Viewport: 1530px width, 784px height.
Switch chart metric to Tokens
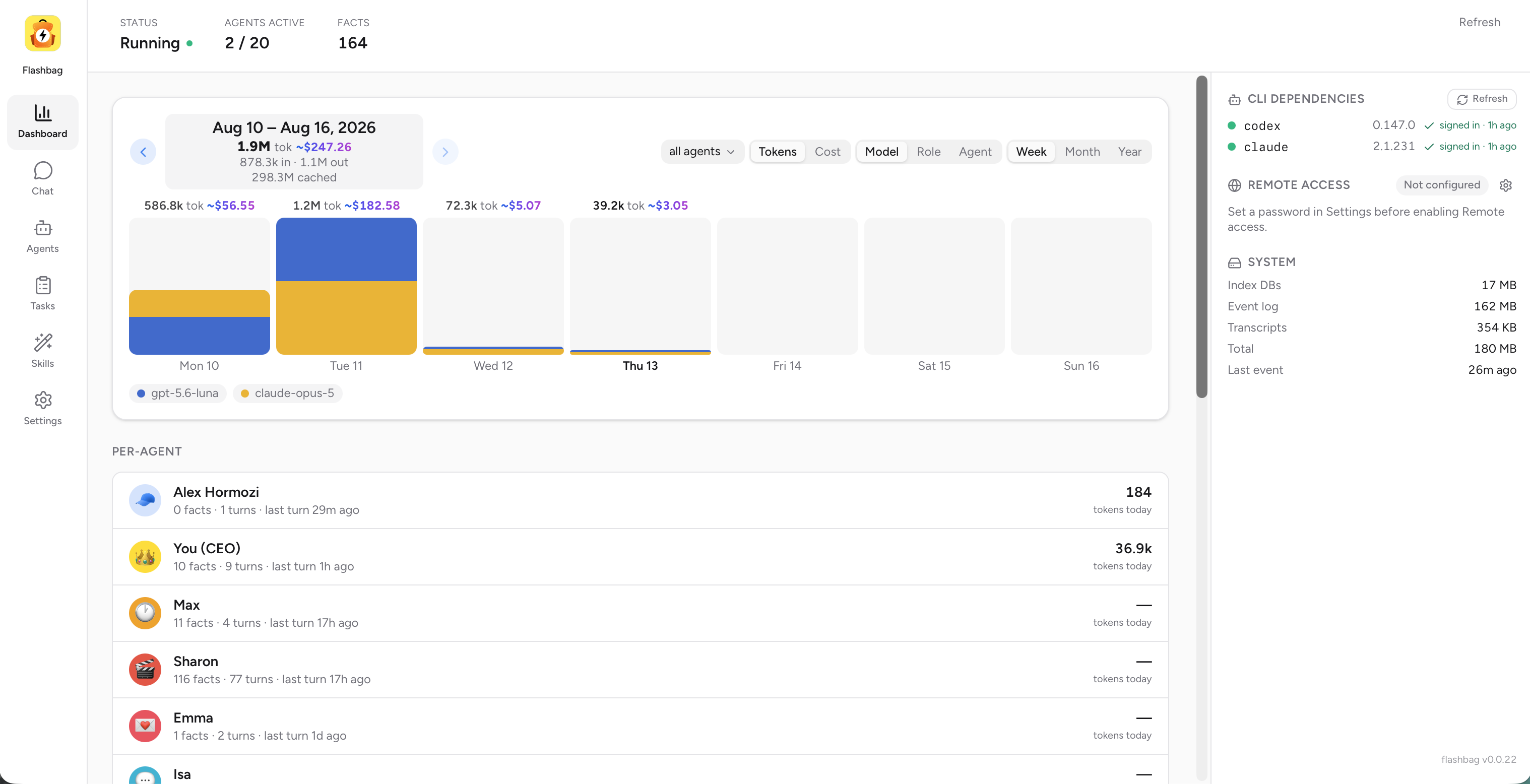pyautogui.click(x=778, y=152)
